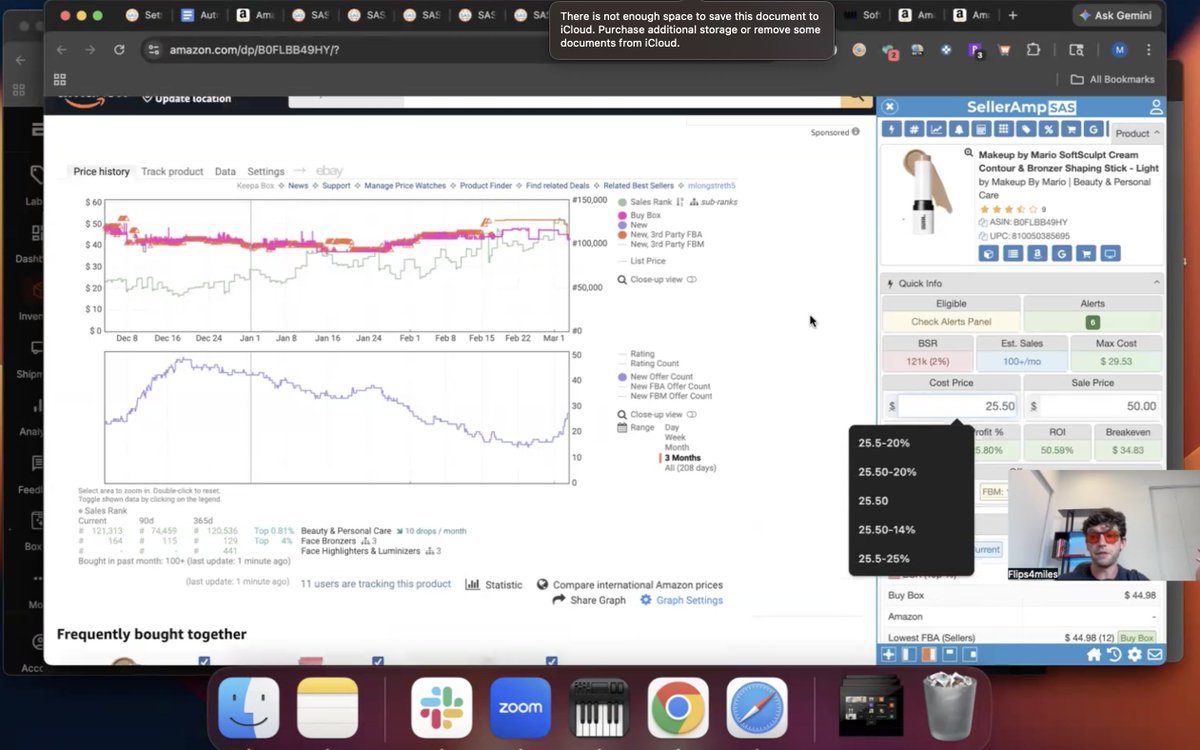
Task: Toggle Sales Rank series in Keepa legend
Action: pos(645,202)
